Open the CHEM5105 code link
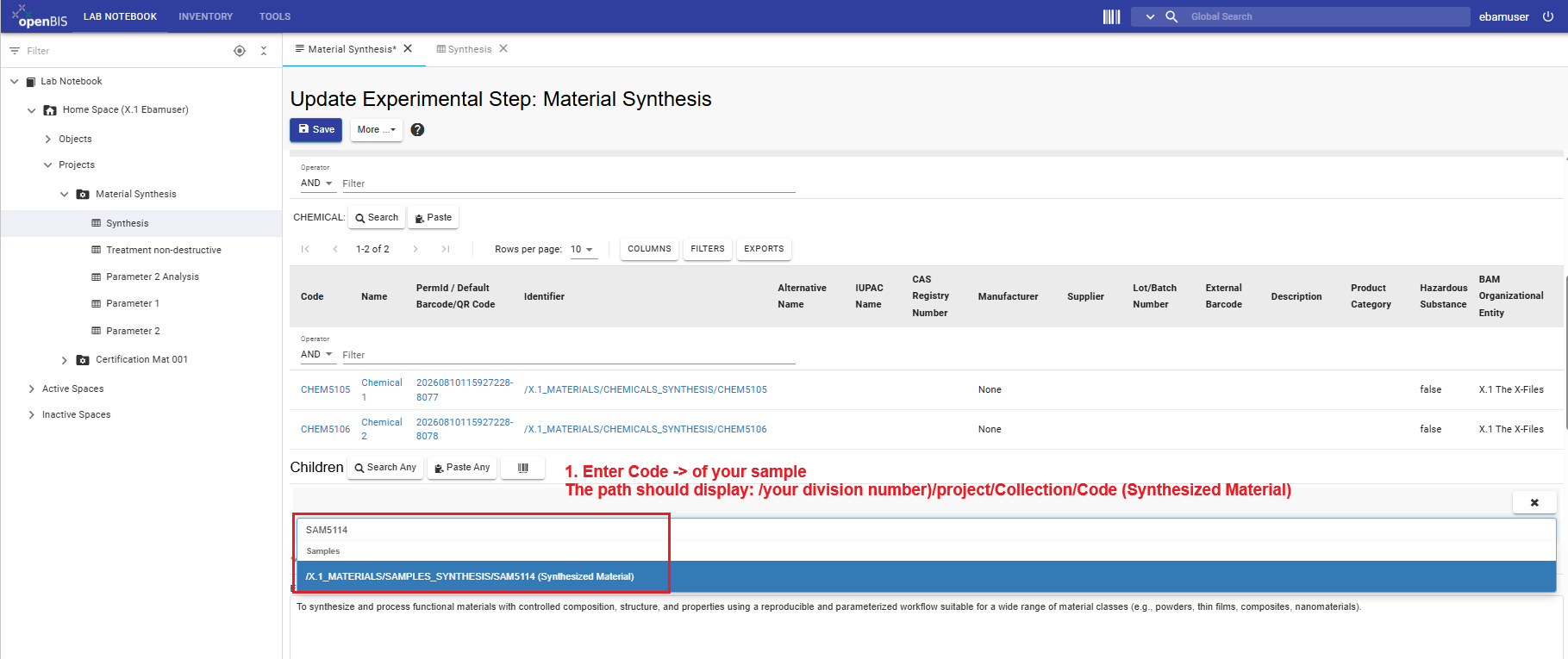Viewport: 1568px width, 659px height. pos(326,389)
